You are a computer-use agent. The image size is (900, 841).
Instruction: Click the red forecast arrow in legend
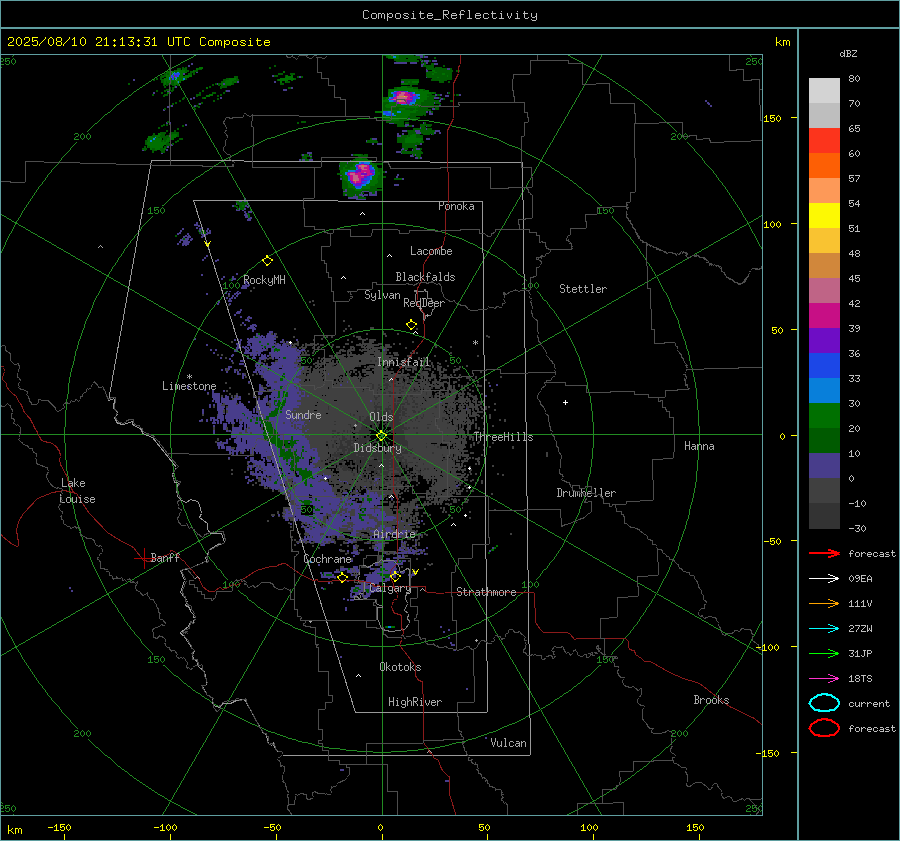tap(824, 553)
